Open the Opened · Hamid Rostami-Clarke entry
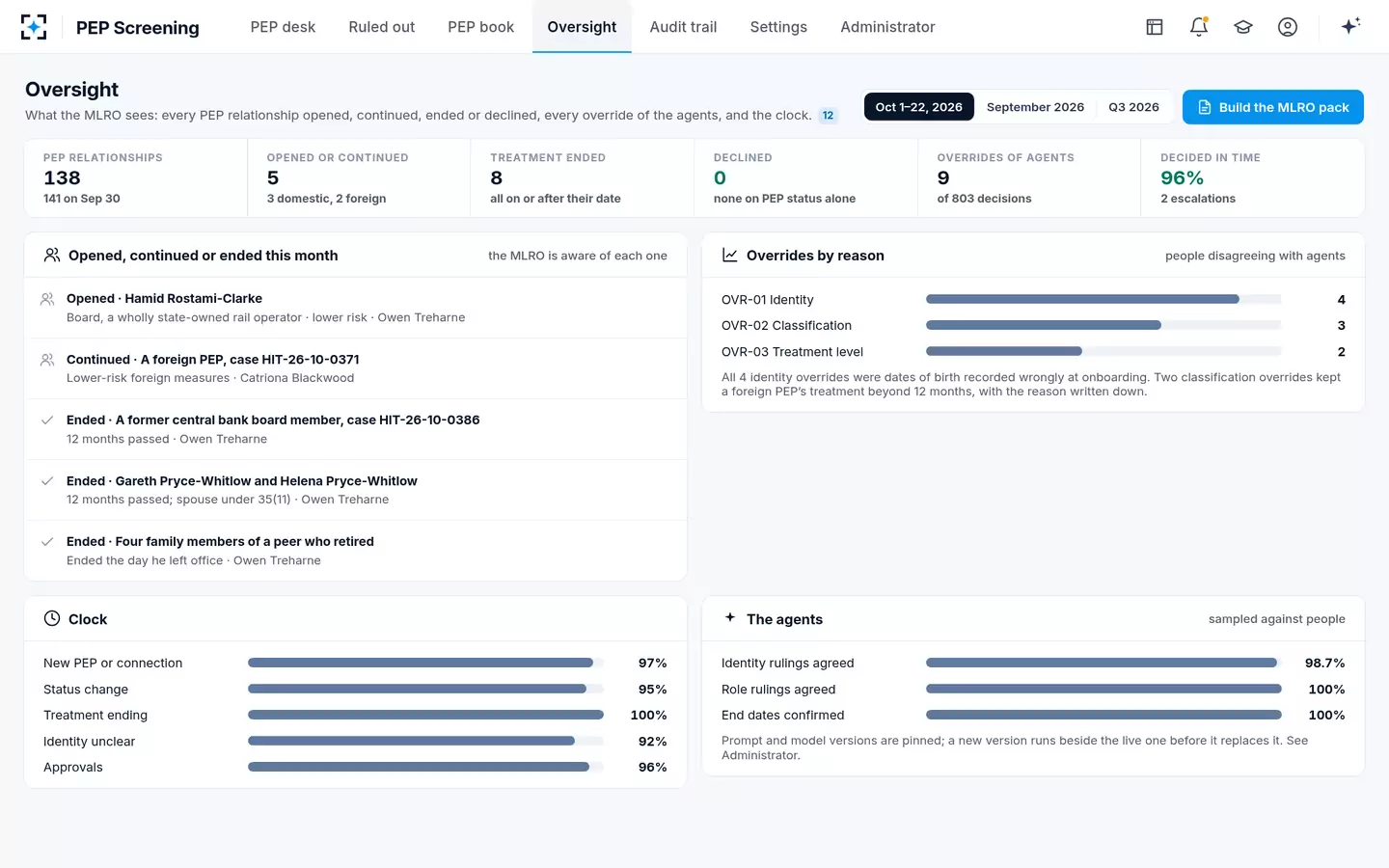The width and height of the screenshot is (1389, 868). click(x=356, y=308)
